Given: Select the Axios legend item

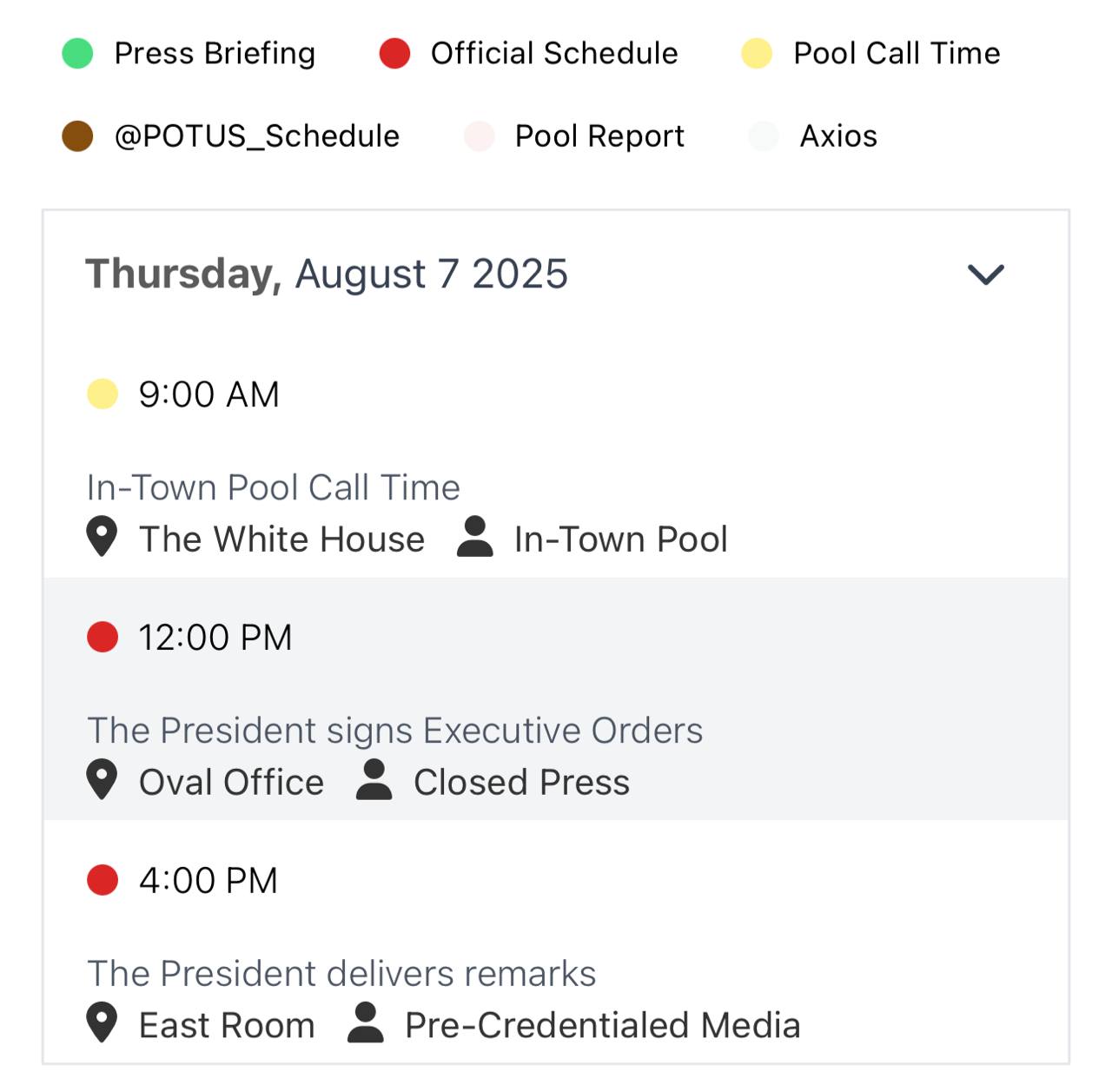Looking at the screenshot, I should (813, 136).
